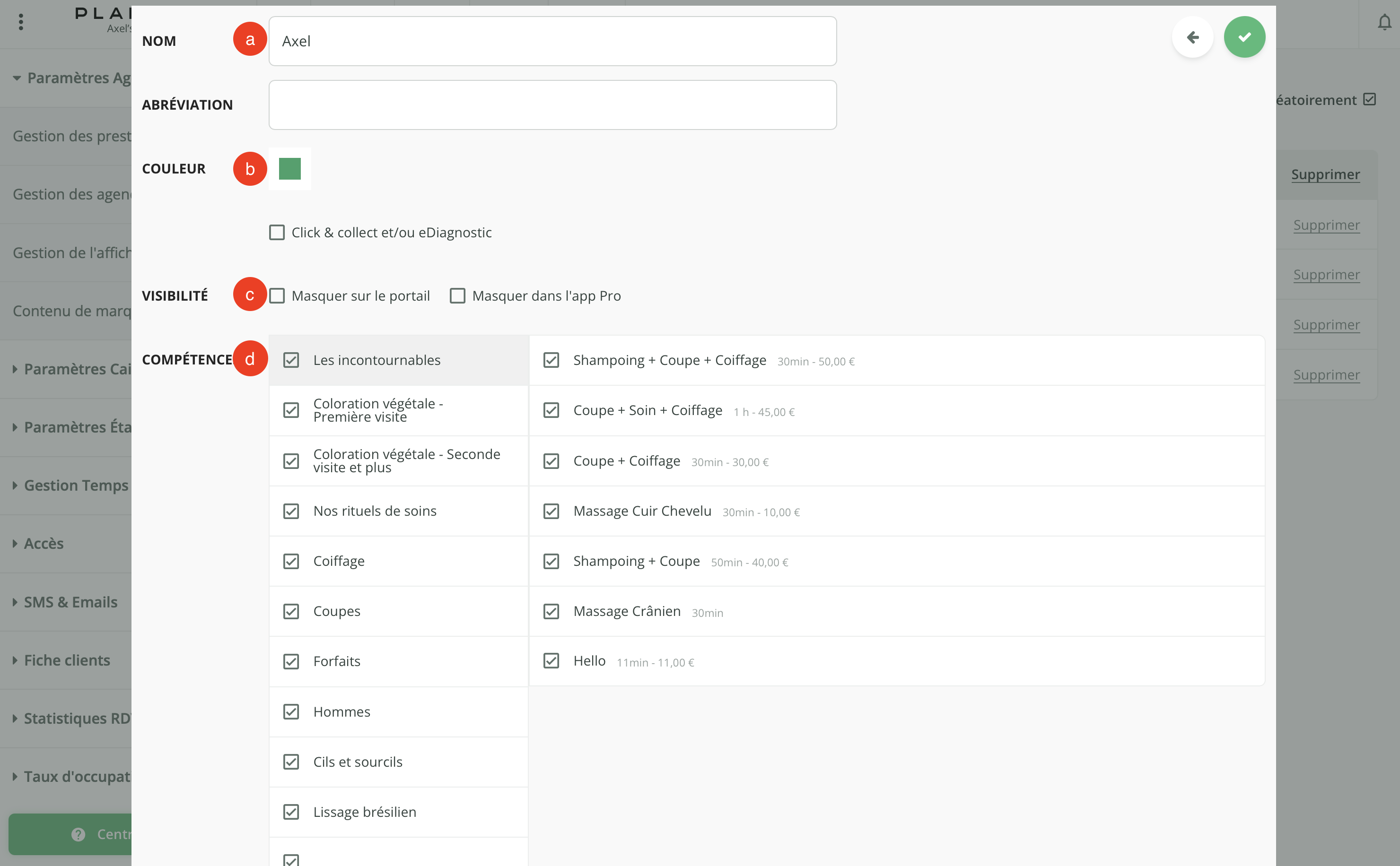1400x866 pixels.
Task: Click the green checkmark save button
Action: pos(1244,37)
